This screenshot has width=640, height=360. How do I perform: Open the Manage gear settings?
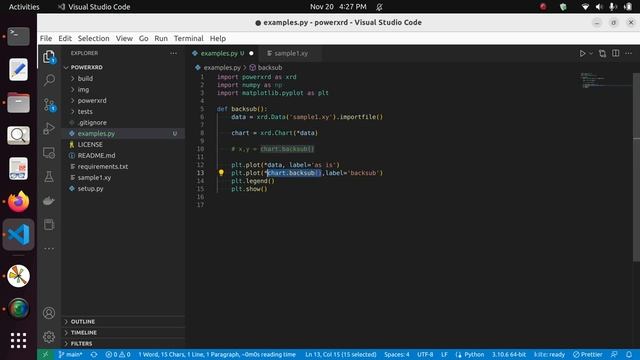(x=49, y=337)
